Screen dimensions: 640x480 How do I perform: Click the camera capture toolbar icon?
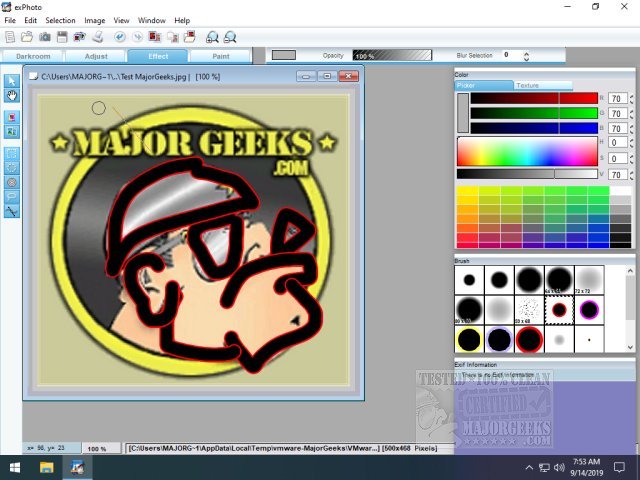(44, 37)
